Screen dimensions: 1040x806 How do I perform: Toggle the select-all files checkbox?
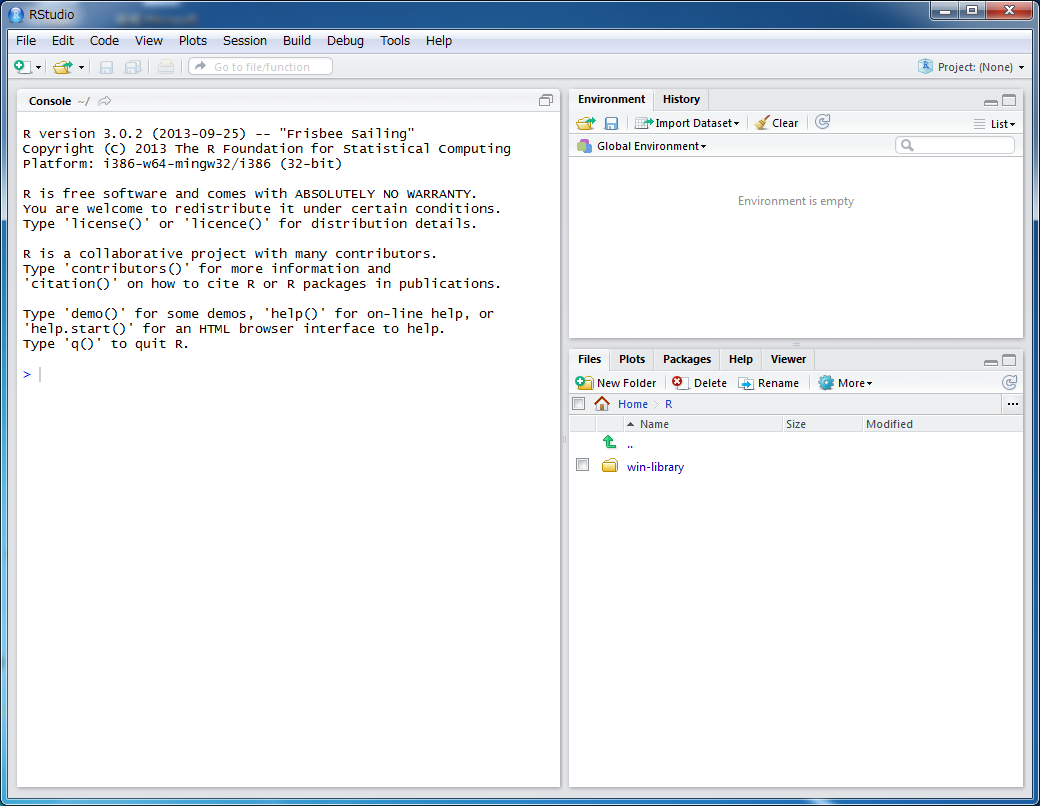pos(578,404)
